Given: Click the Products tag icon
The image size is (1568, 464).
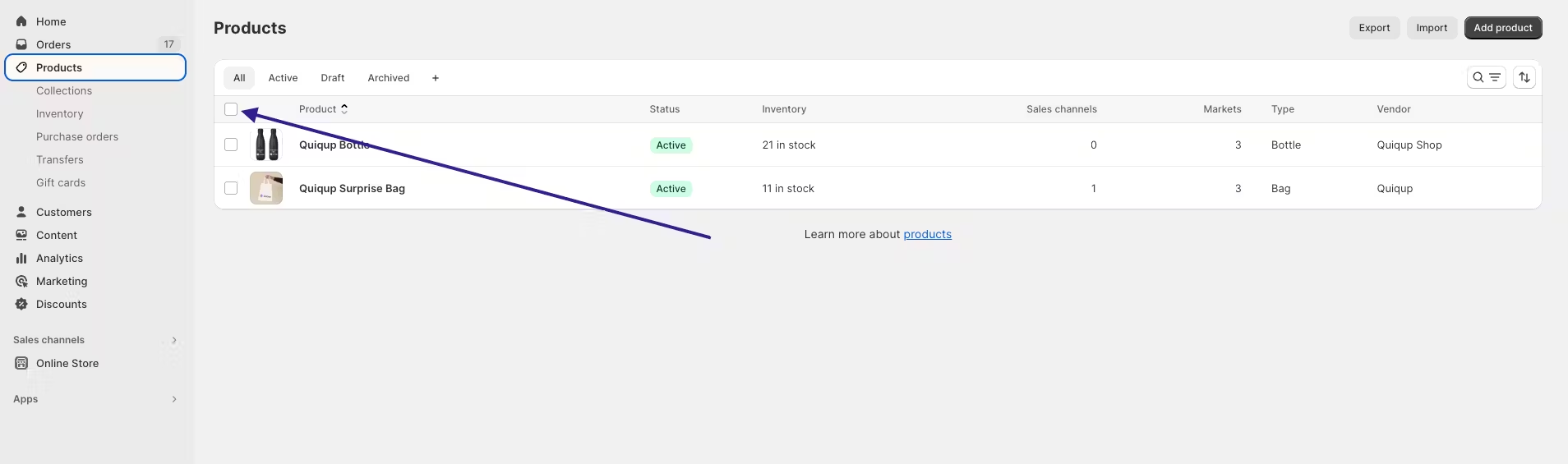Looking at the screenshot, I should [x=21, y=67].
